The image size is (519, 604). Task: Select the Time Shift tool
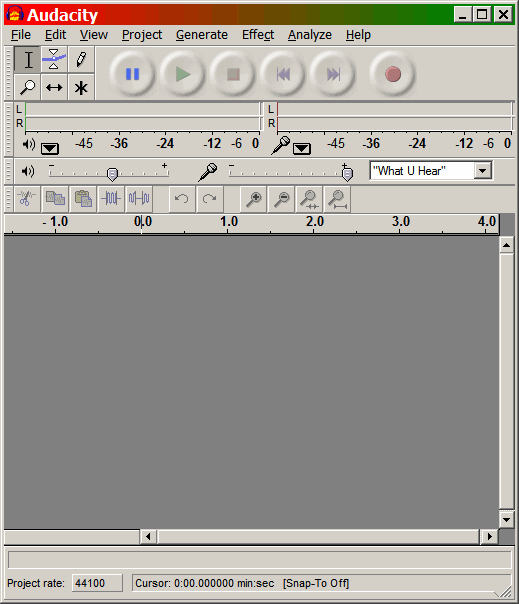tap(54, 87)
